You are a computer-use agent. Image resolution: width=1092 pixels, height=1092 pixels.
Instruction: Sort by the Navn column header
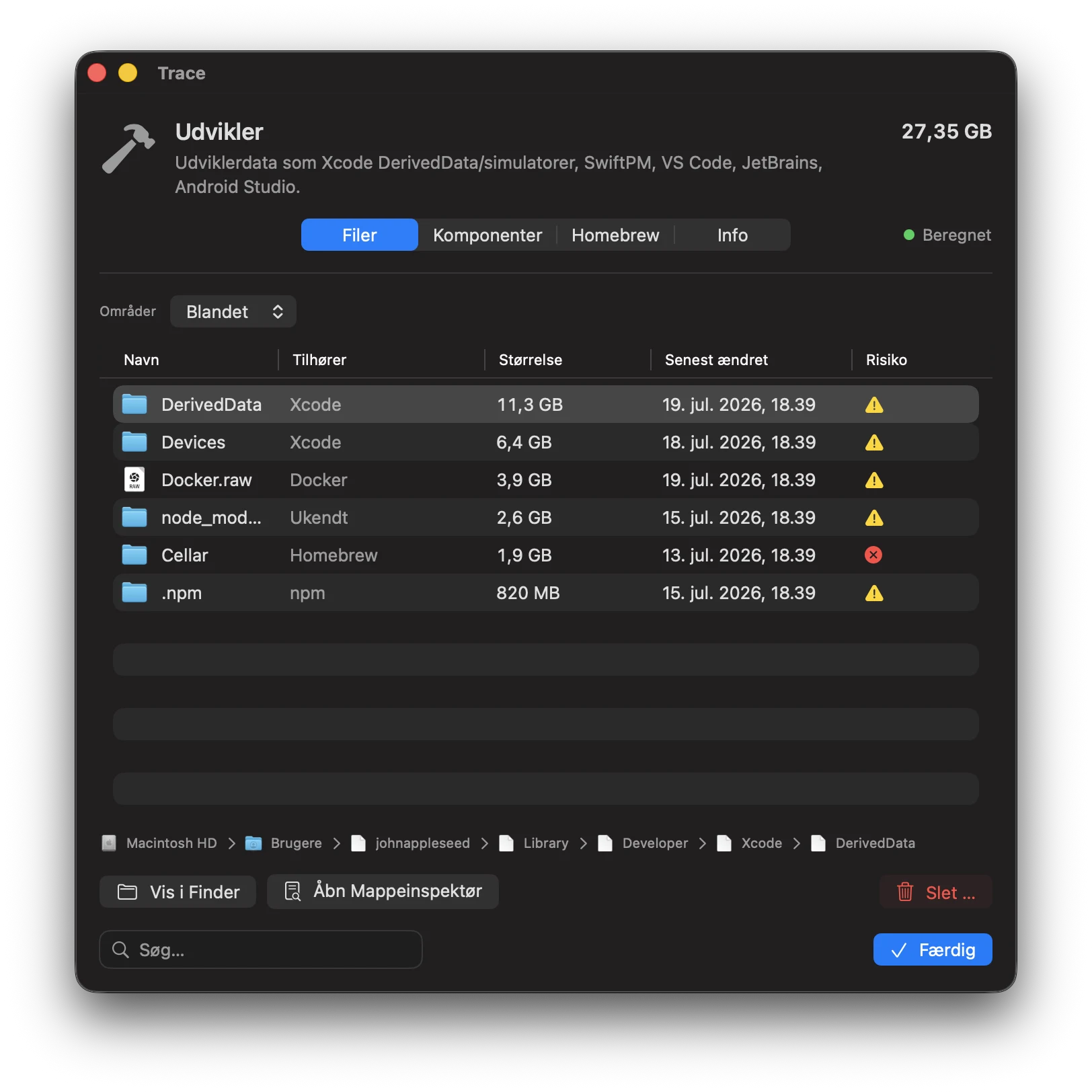click(x=141, y=360)
